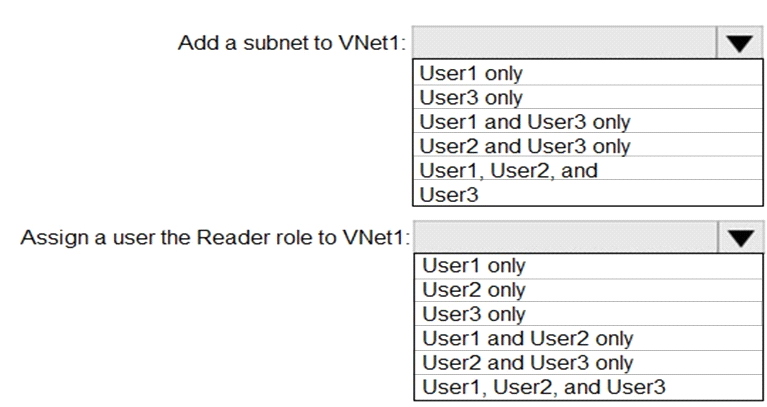Select the lone User3 row under subnet
Viewport: 767px width, 407px height.
pos(587,194)
